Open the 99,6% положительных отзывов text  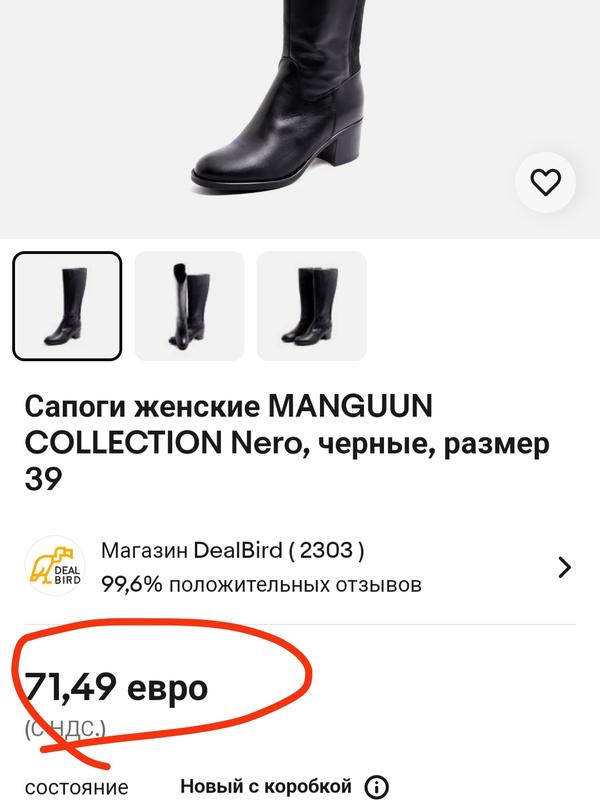coord(261,583)
